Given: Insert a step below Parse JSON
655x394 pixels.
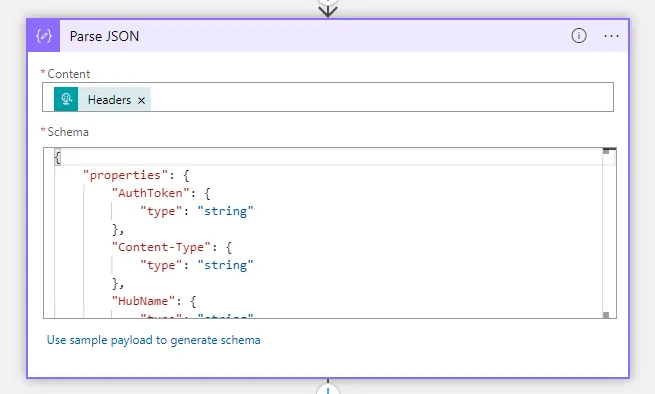Looking at the screenshot, I should (x=328, y=390).
